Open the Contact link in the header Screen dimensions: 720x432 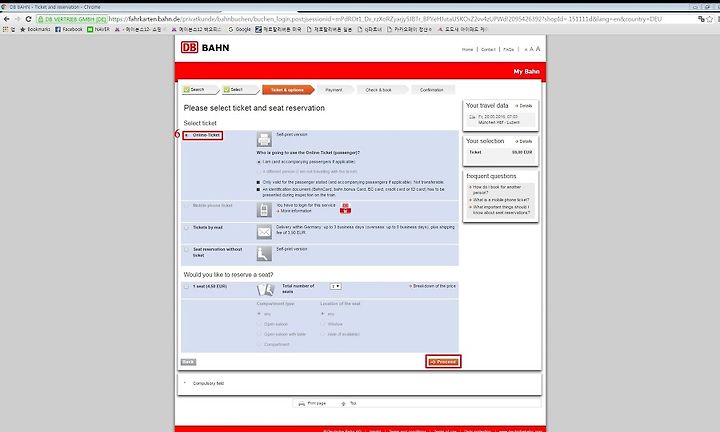point(488,49)
